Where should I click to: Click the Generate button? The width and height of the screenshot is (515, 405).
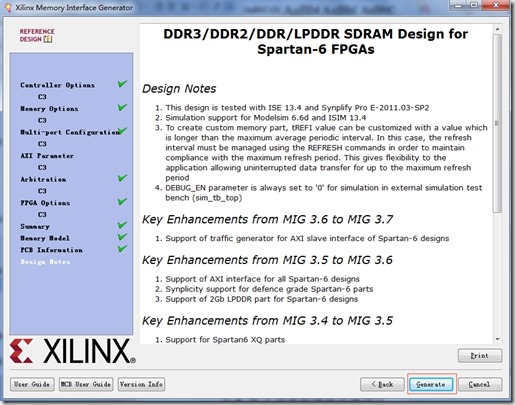pyautogui.click(x=431, y=384)
